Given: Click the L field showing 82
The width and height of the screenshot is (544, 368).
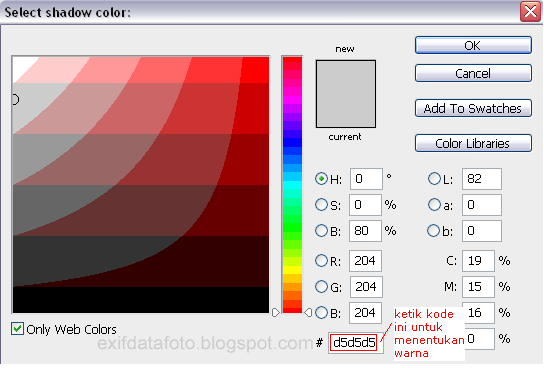Looking at the screenshot, I should (x=482, y=179).
